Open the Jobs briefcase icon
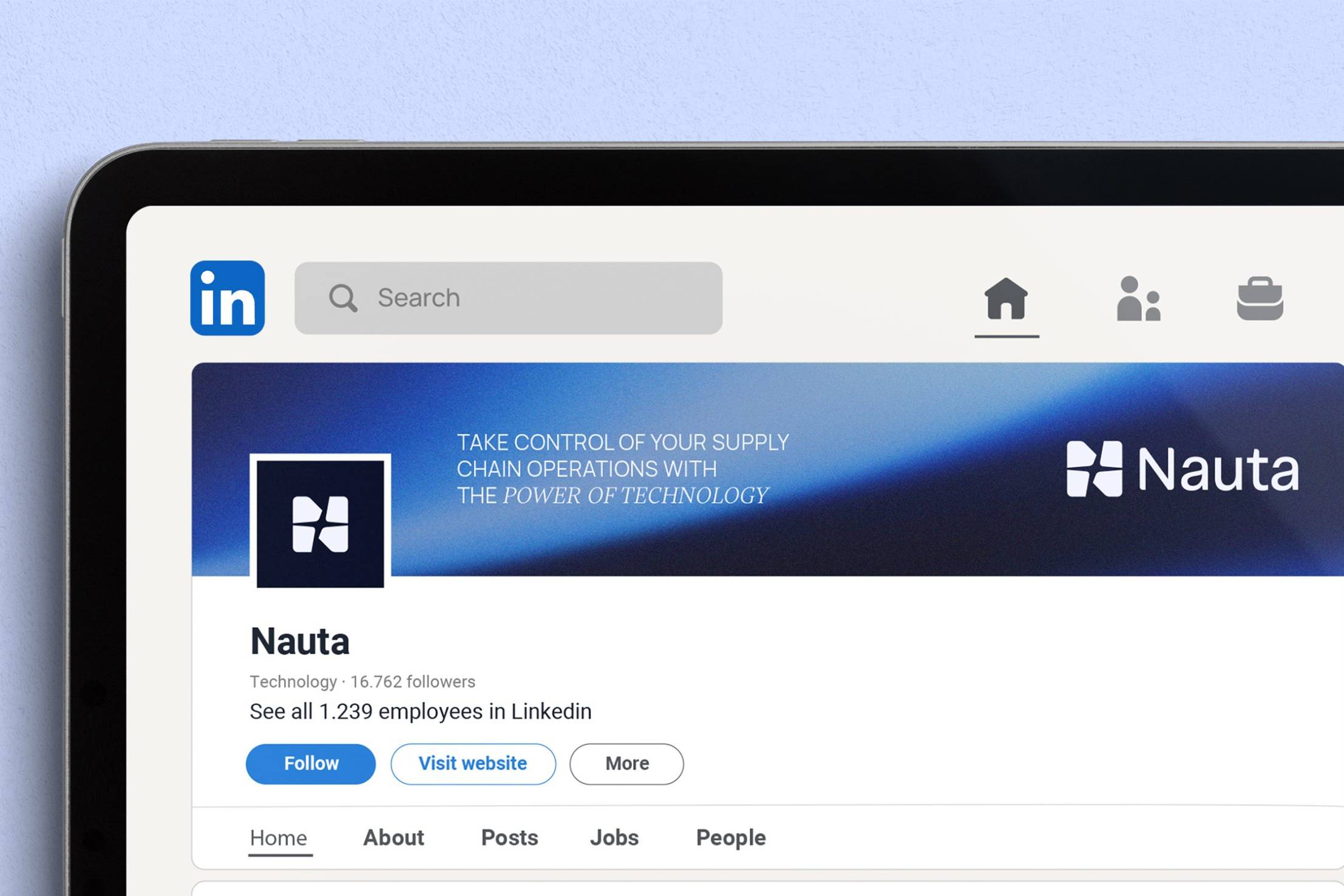The height and width of the screenshot is (896, 1344). click(x=1260, y=298)
